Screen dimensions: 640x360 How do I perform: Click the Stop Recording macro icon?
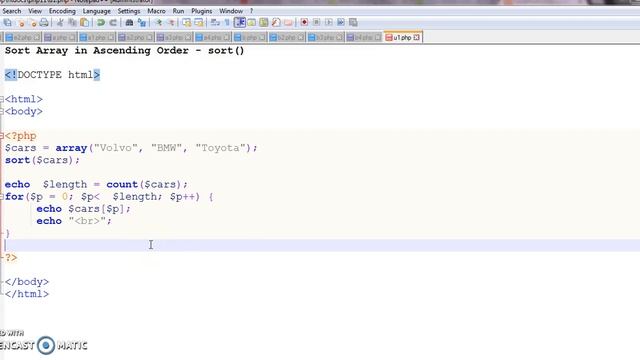[316, 22]
